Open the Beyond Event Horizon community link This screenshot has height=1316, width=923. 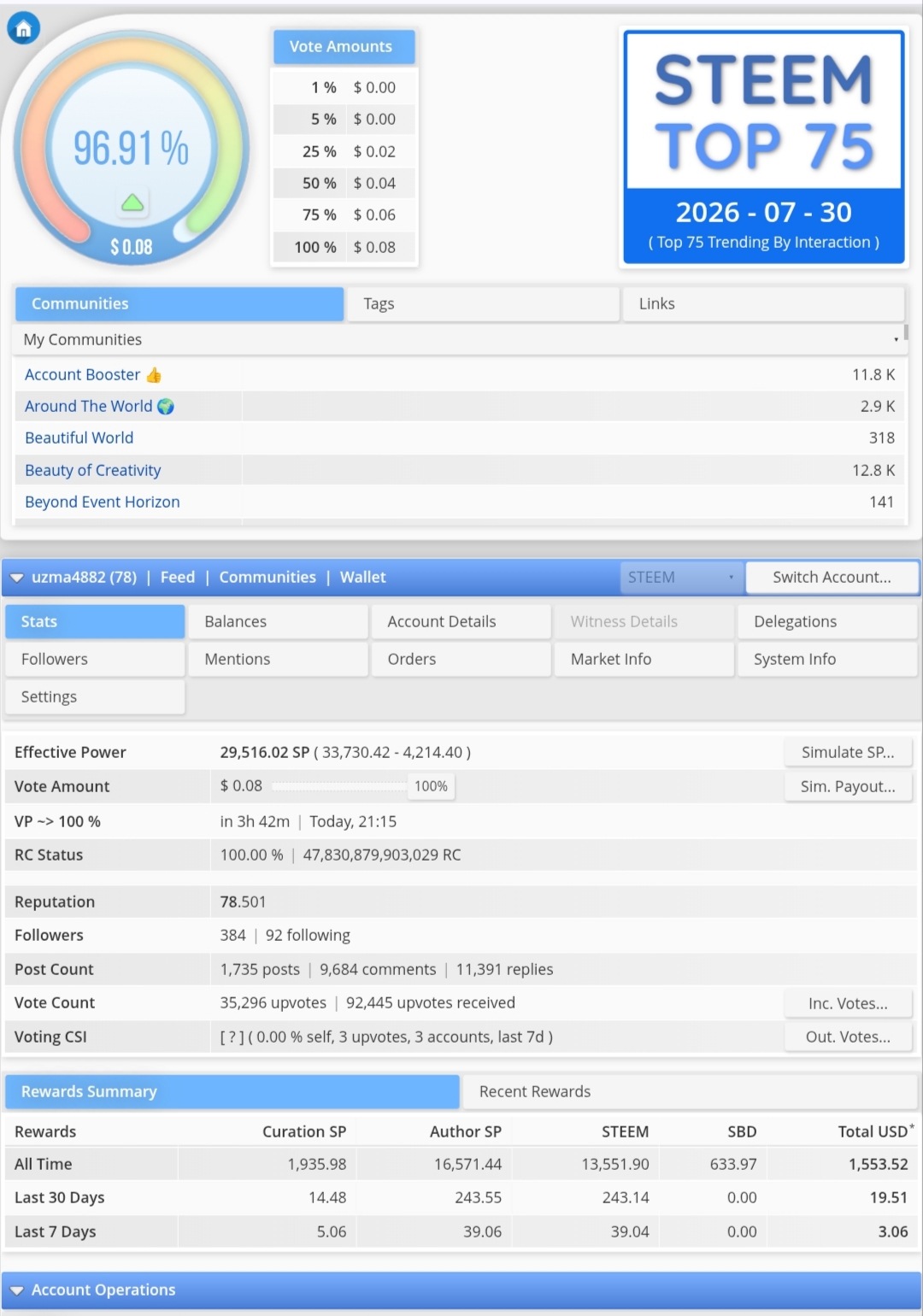[x=102, y=502]
